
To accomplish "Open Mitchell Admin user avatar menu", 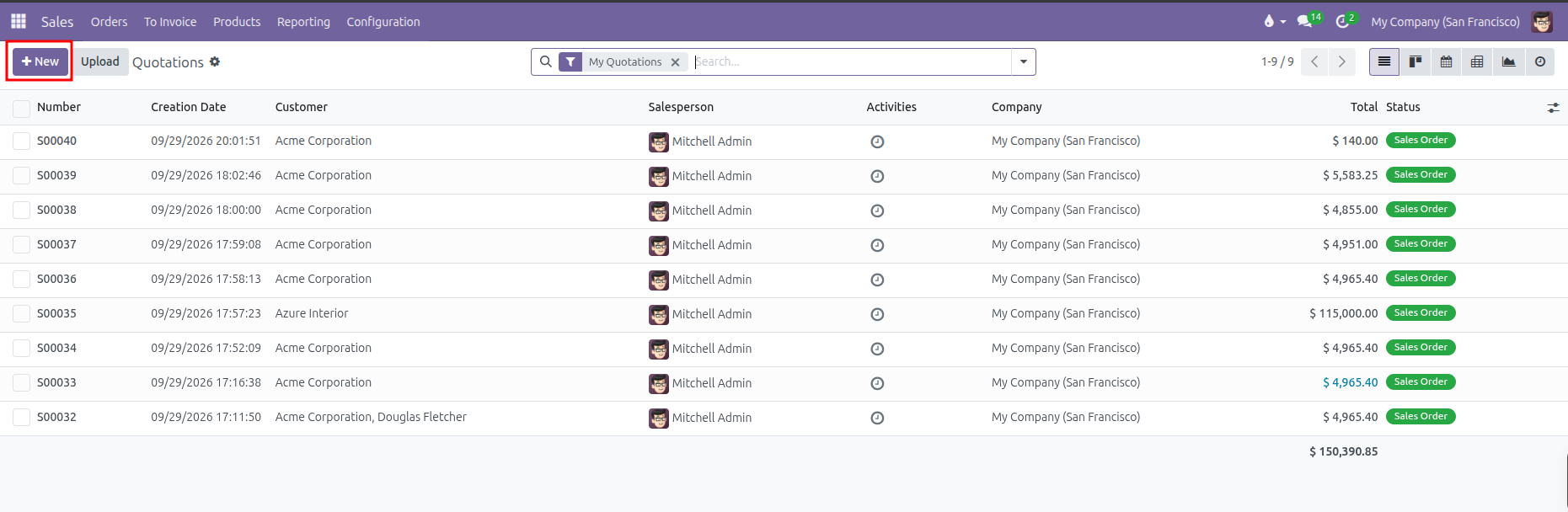I will [1542, 22].
